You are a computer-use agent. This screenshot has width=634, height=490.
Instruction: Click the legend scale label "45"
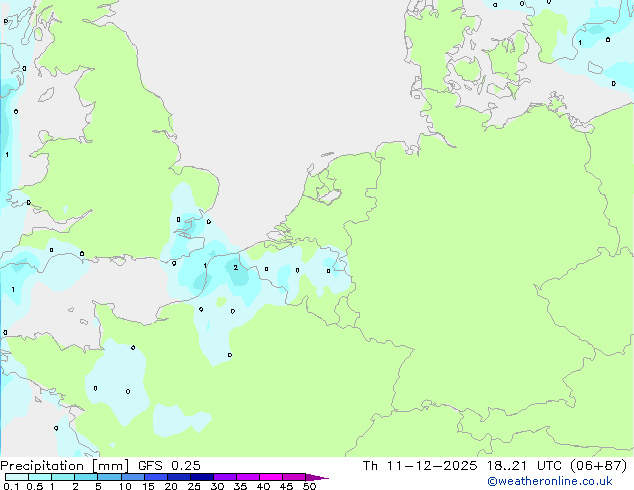286,486
